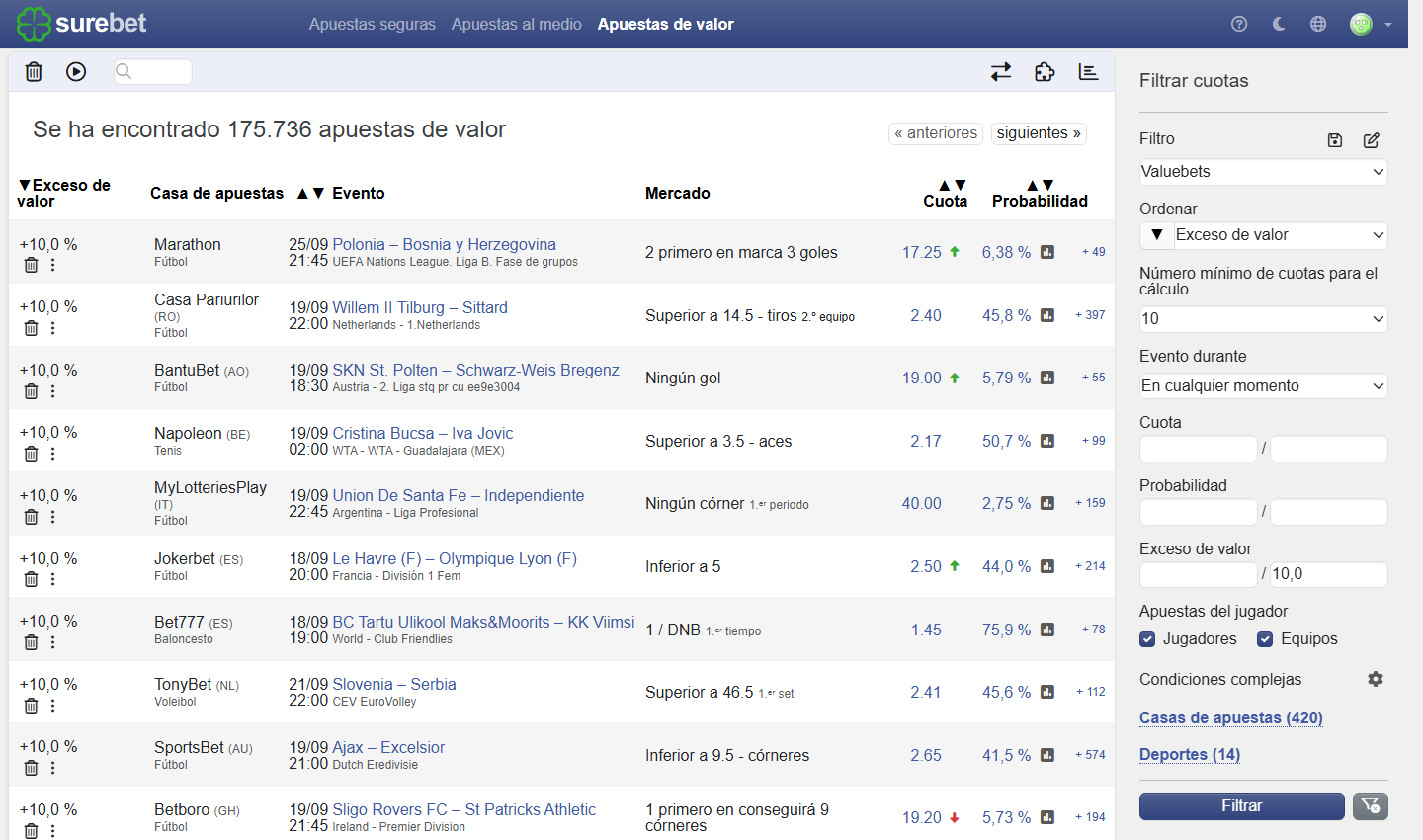Image resolution: width=1423 pixels, height=840 pixels.
Task: Toggle dark mode moon icon
Action: pos(1279,24)
